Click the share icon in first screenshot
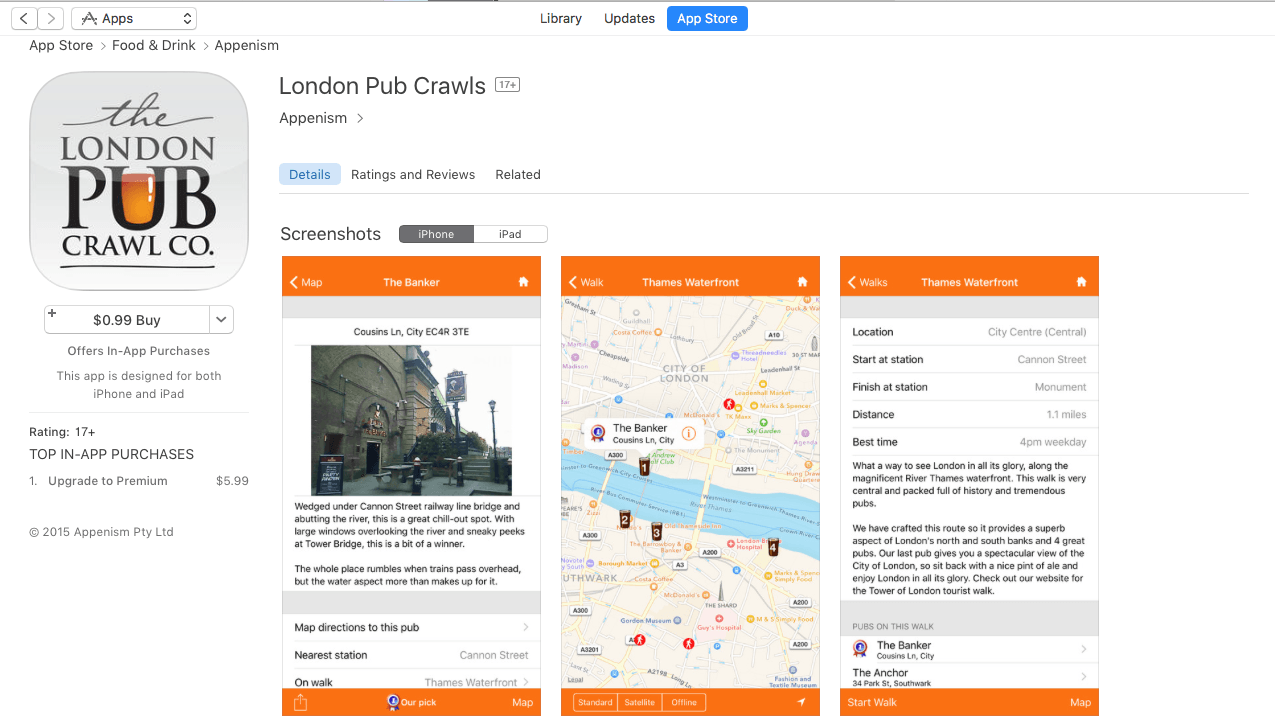The width and height of the screenshot is (1275, 727). tap(300, 703)
